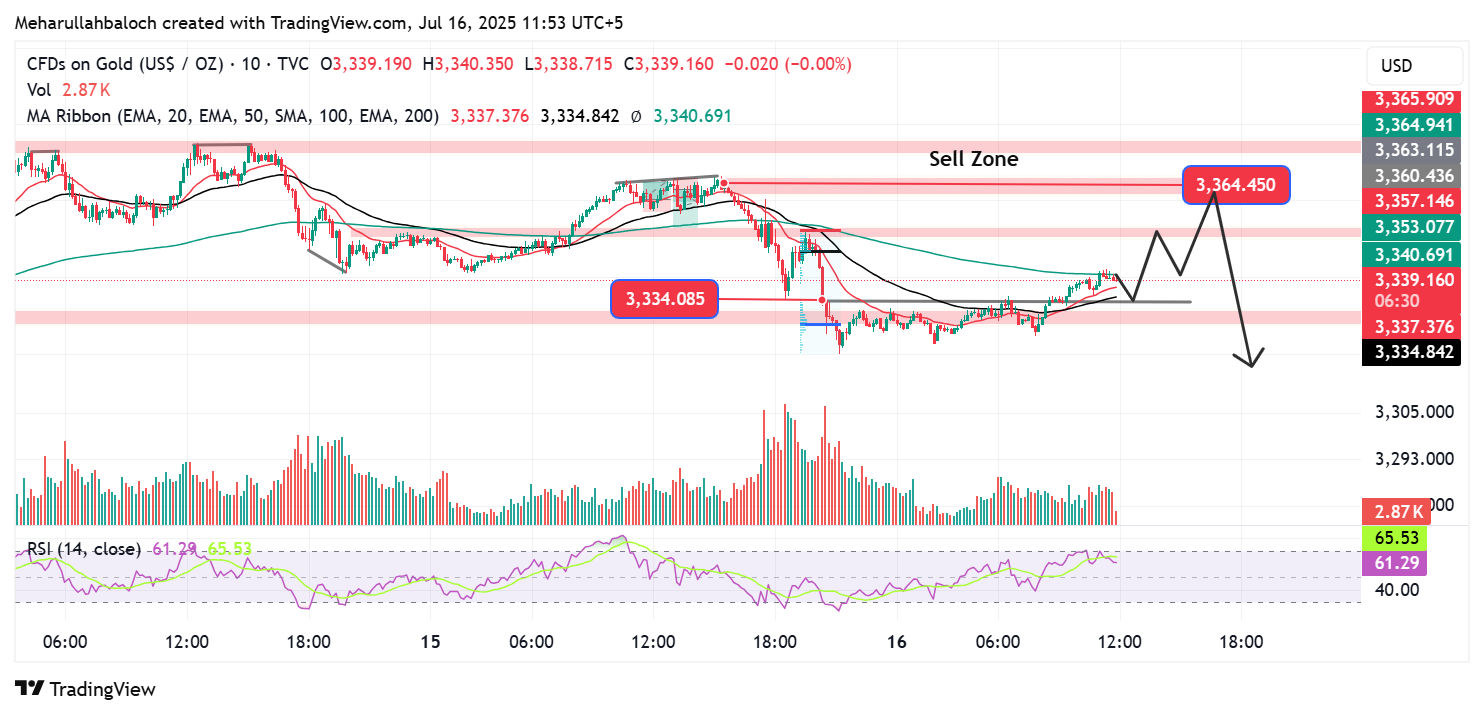Select date marker 15 on time axis
This screenshot has height=715, width=1484.
(x=430, y=642)
